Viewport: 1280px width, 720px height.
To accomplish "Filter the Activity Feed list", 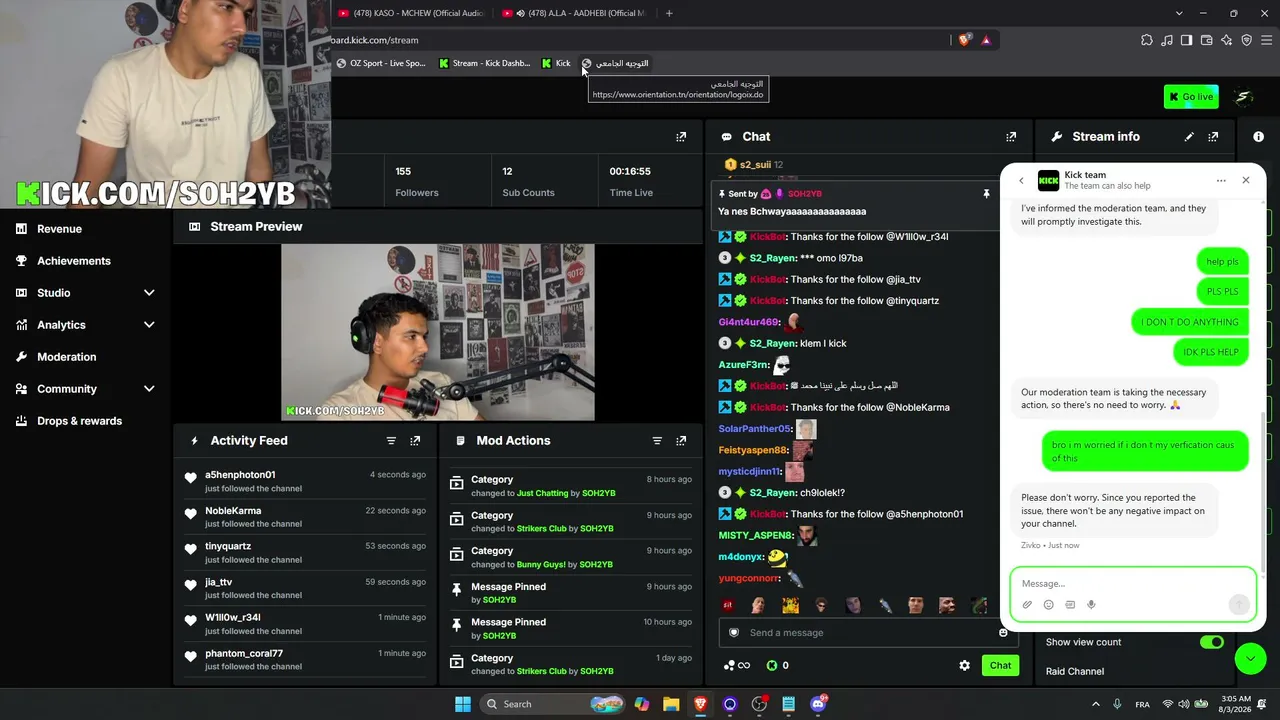I will pos(391,441).
